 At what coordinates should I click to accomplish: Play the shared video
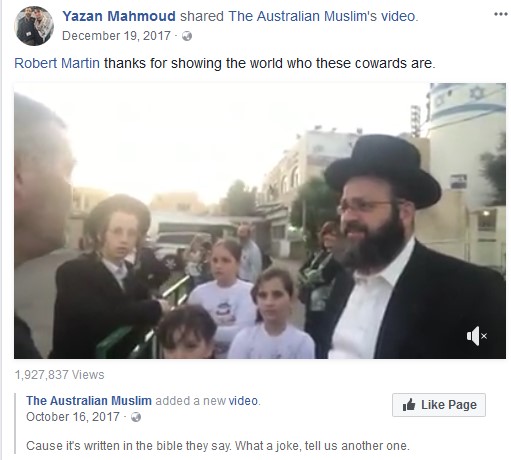click(x=260, y=221)
